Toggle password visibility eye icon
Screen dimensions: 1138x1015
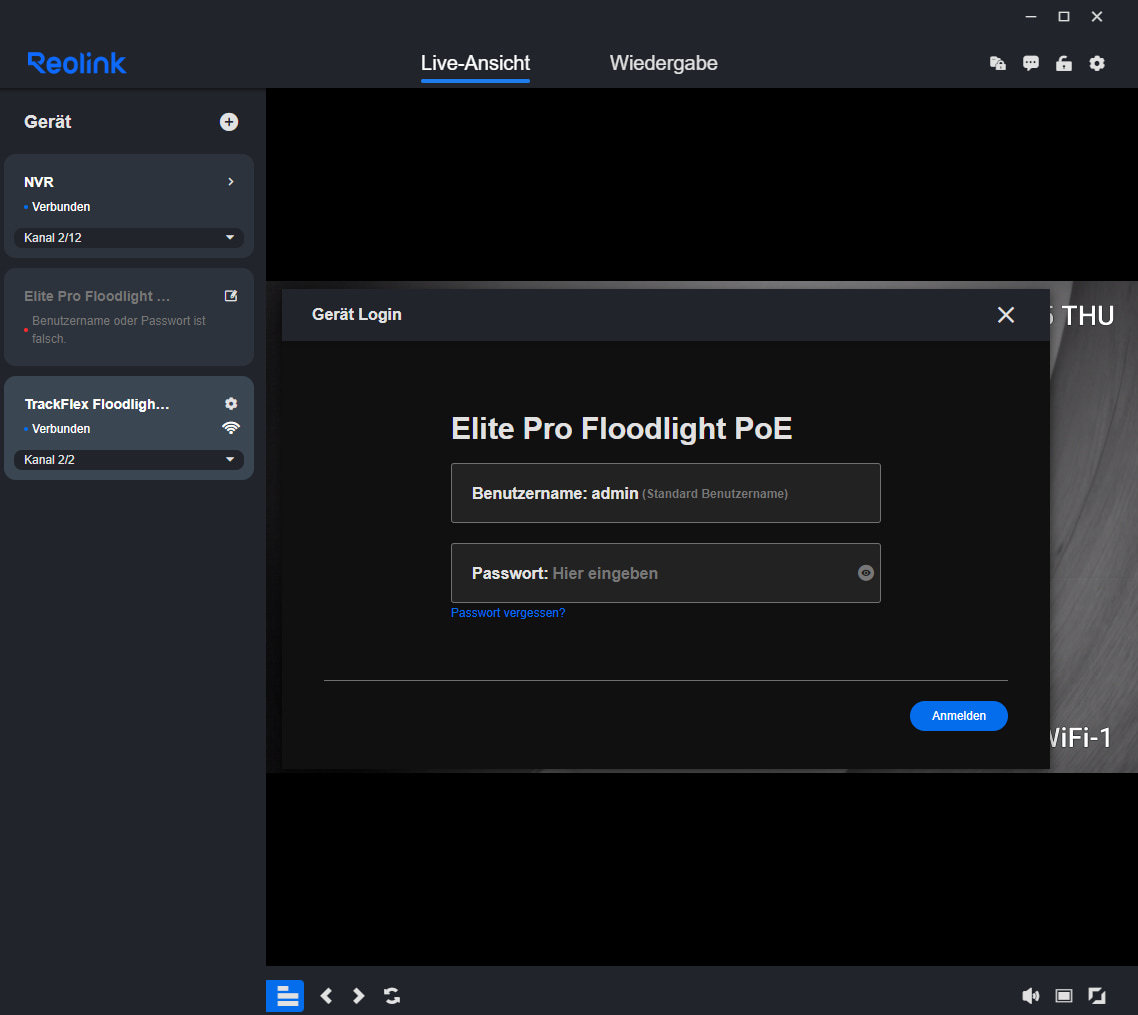click(x=865, y=573)
